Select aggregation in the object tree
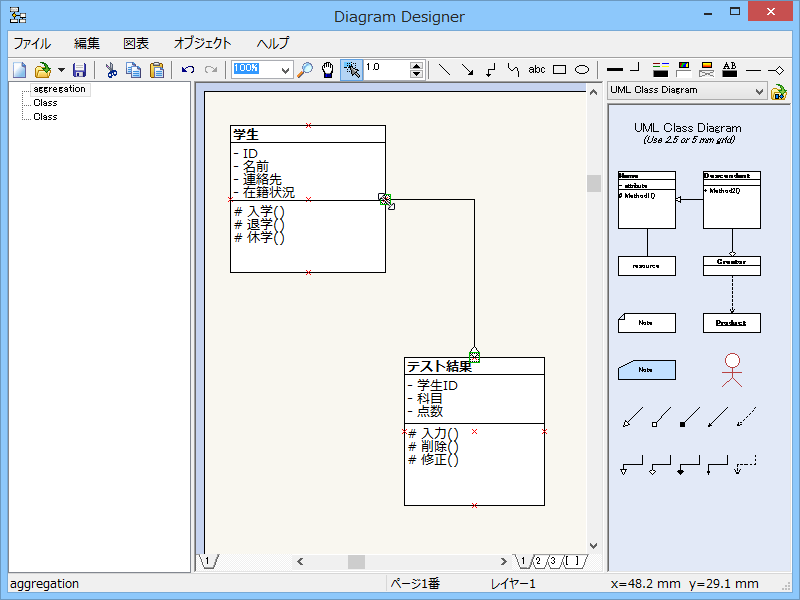This screenshot has height=600, width=800. [60, 89]
